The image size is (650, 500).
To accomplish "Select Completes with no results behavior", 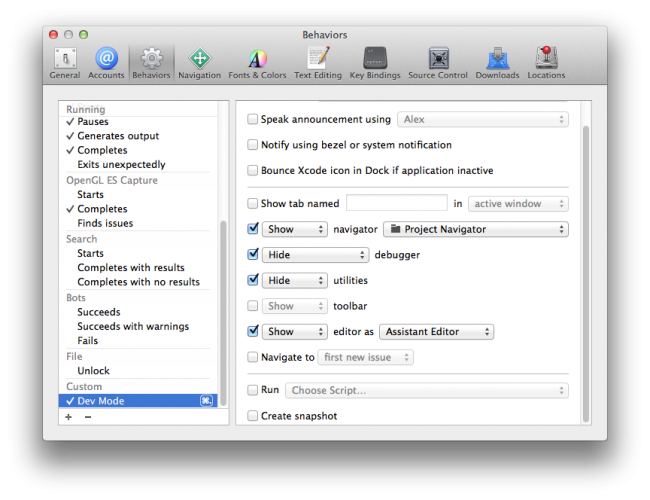I will [x=138, y=282].
